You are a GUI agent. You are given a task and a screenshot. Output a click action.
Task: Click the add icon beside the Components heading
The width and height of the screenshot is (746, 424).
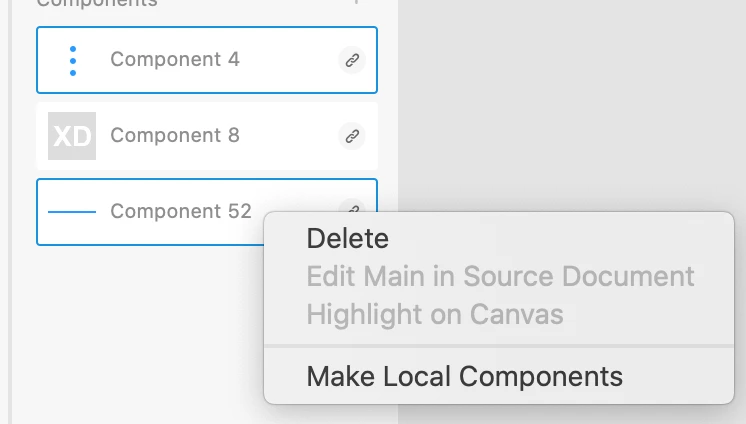pyautogui.click(x=355, y=3)
